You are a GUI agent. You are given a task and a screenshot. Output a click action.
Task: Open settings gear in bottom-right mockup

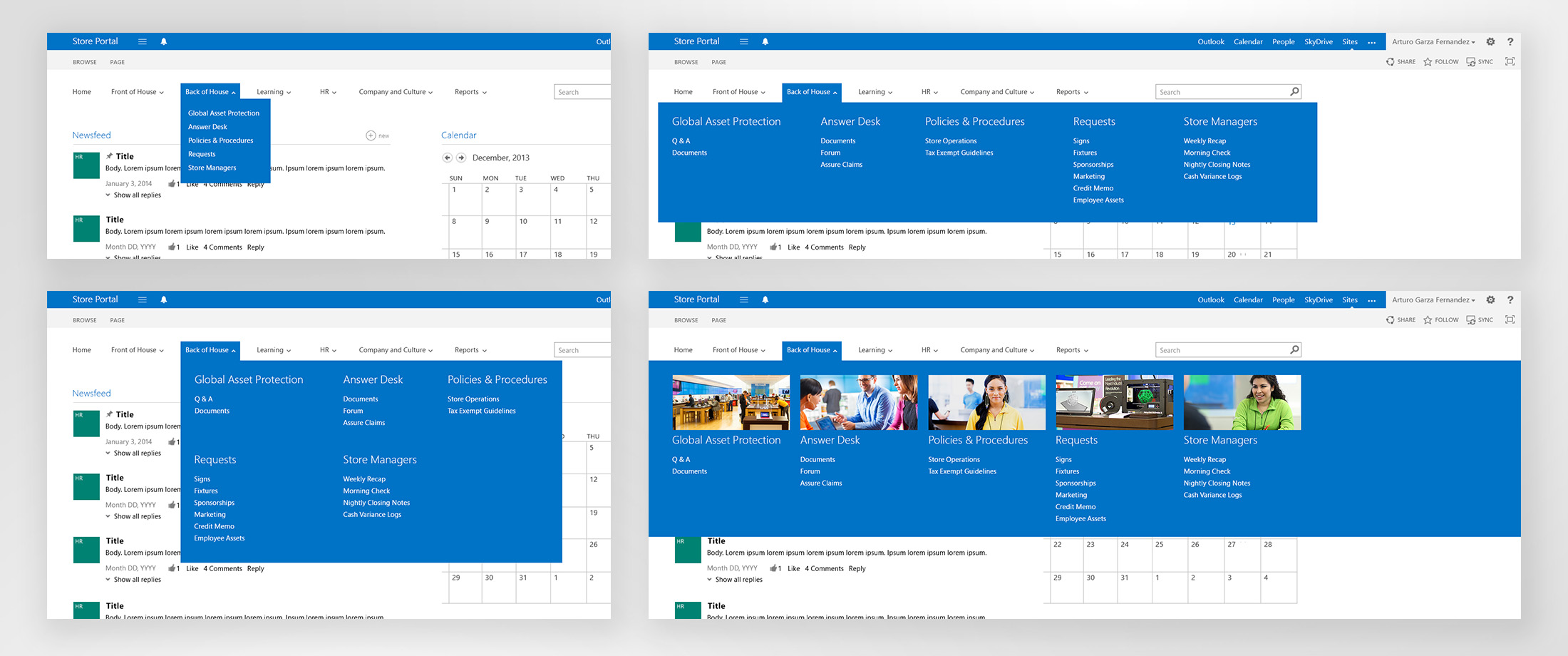point(1490,299)
